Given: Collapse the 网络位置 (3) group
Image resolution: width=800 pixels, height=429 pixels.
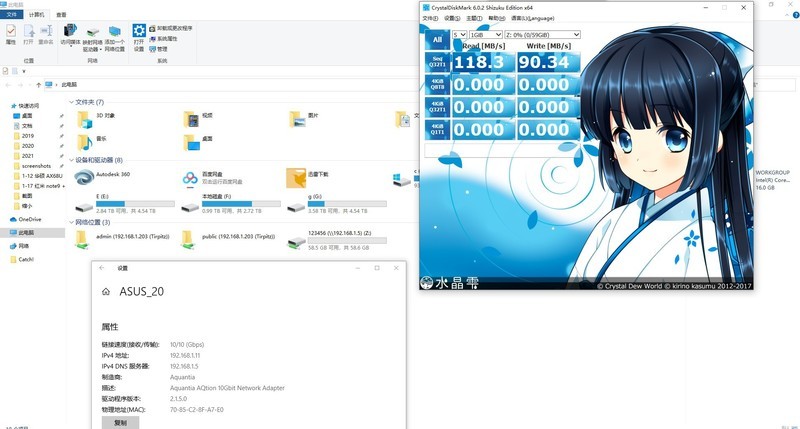Looking at the screenshot, I should 71,222.
